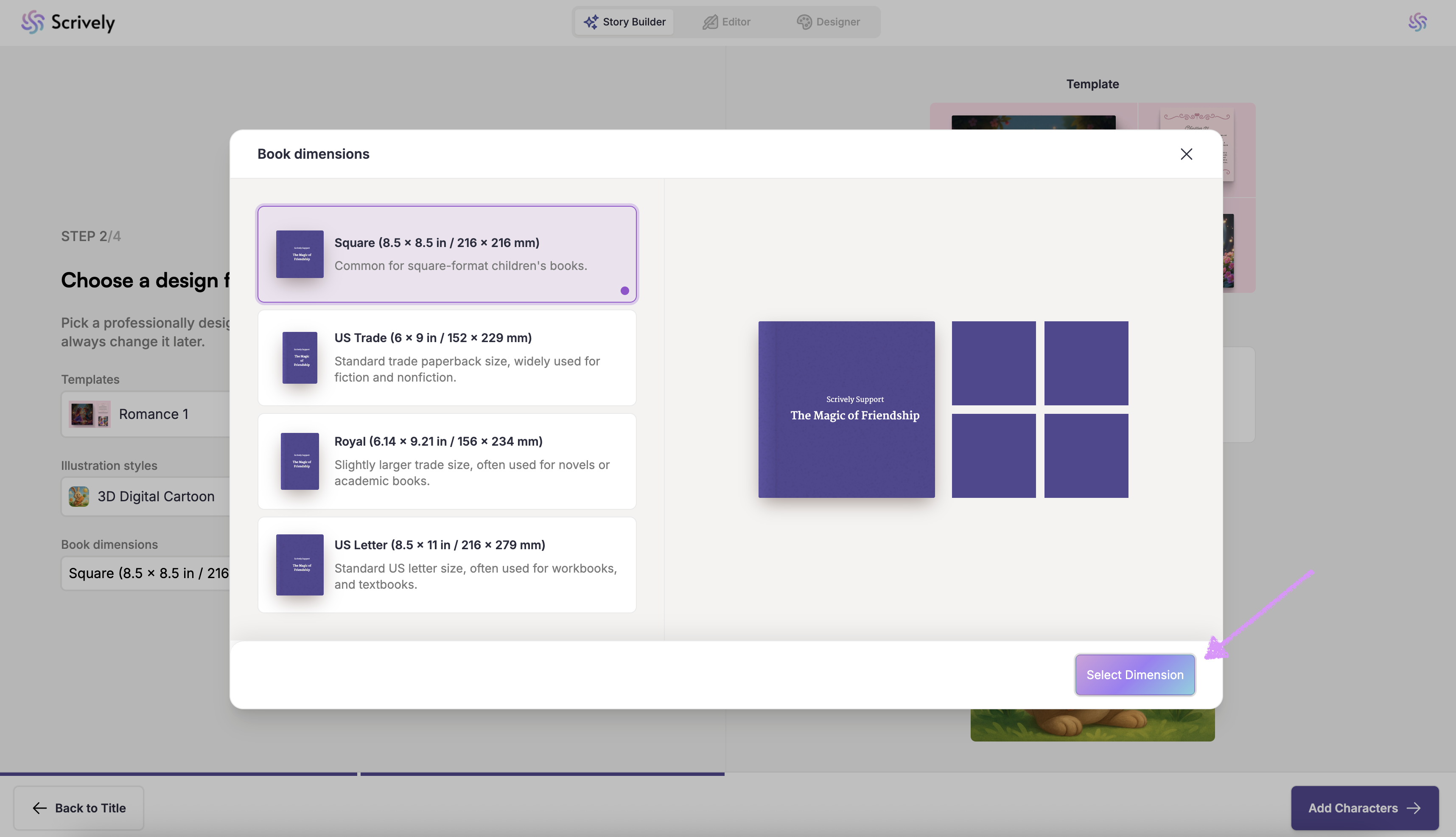This screenshot has height=837, width=1456.
Task: Click the Designer palette icon
Action: (x=804, y=22)
